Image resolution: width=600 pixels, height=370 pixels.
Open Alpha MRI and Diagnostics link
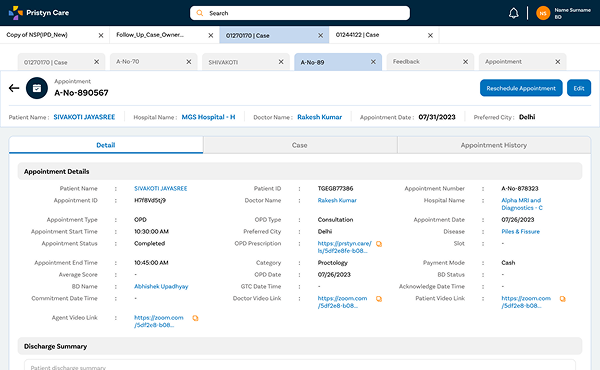(x=522, y=204)
